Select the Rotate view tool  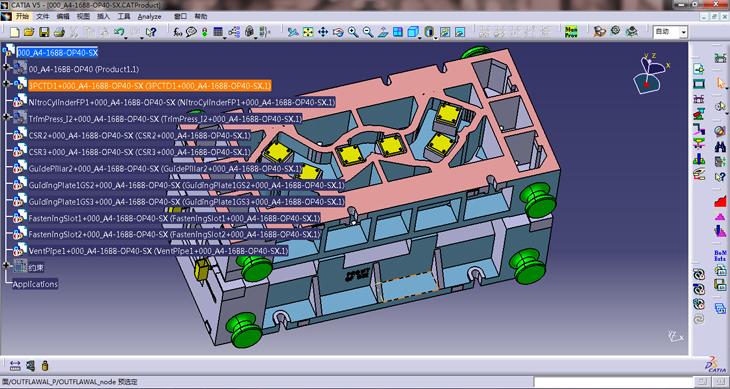pos(338,32)
